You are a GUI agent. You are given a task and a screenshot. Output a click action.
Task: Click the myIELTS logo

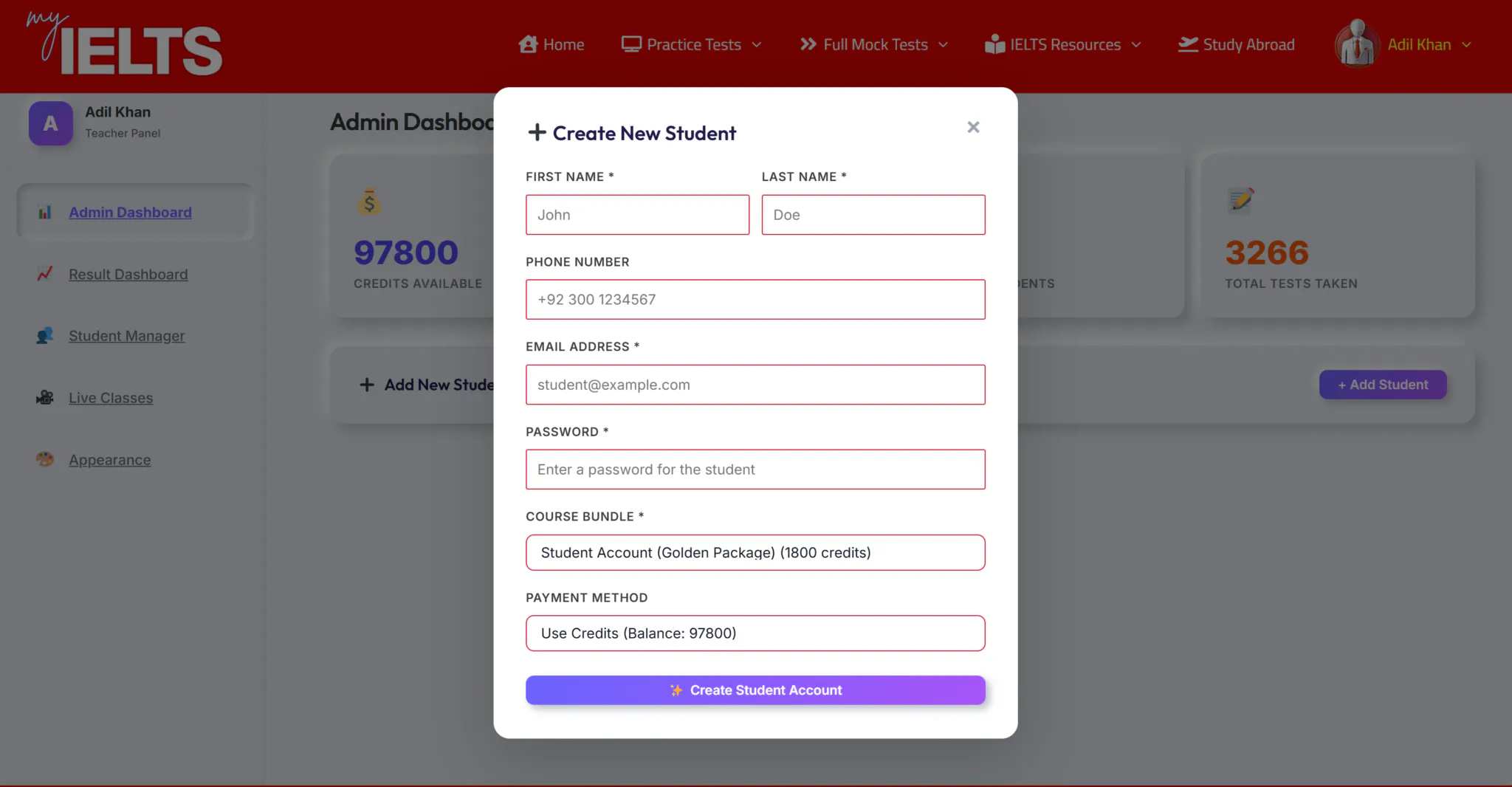pyautogui.click(x=124, y=45)
